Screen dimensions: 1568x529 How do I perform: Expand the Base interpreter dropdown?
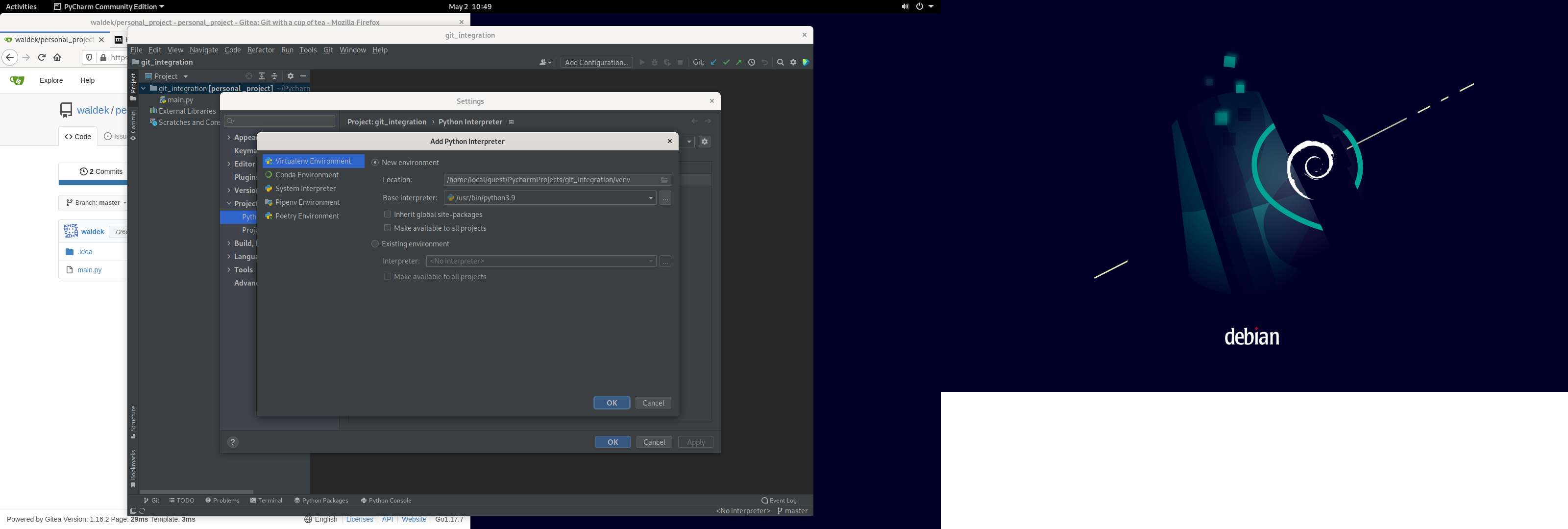pyautogui.click(x=650, y=198)
